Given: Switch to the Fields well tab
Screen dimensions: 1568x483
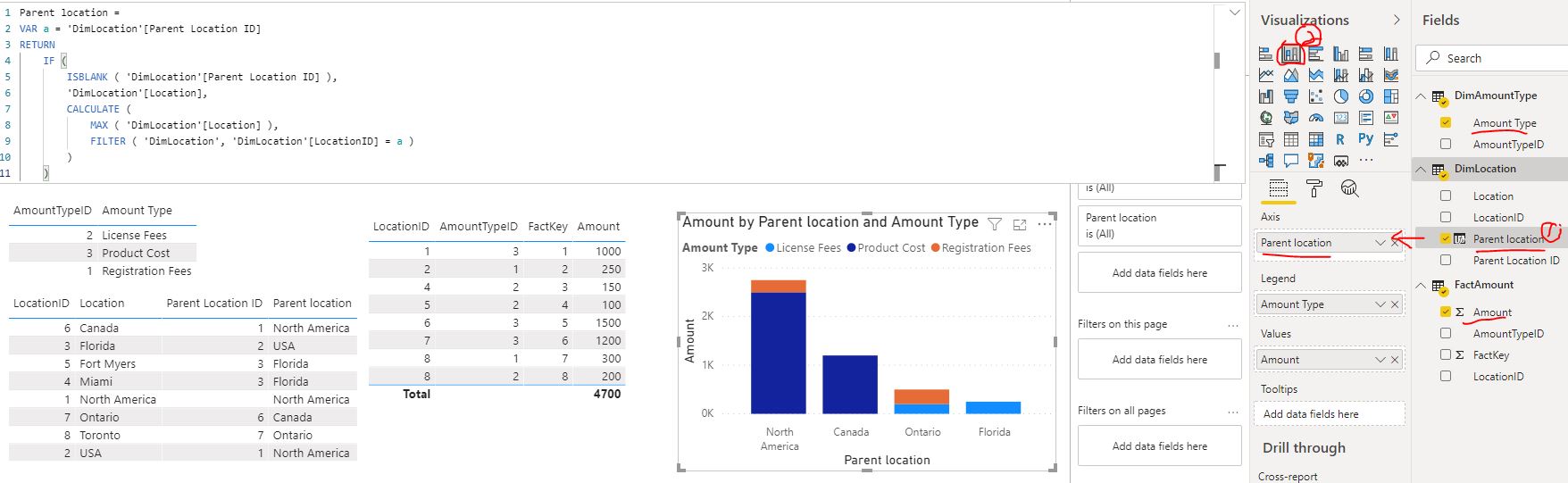Looking at the screenshot, I should coord(1279,188).
